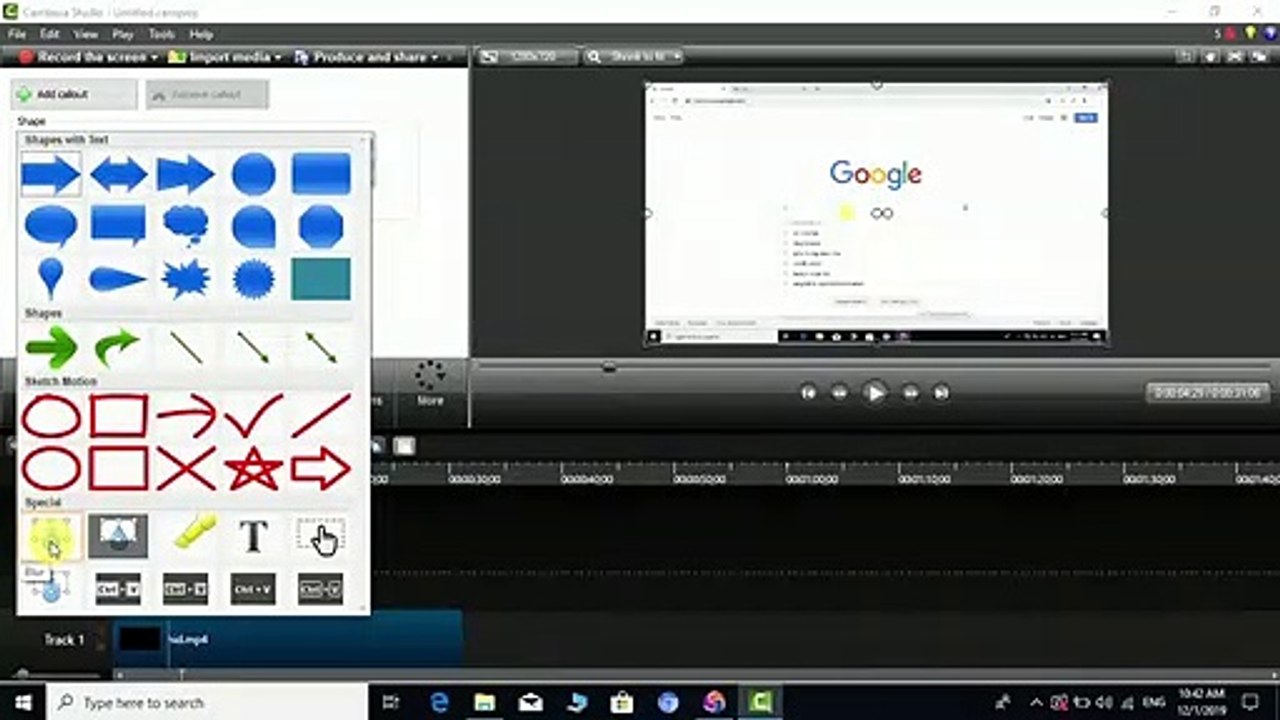This screenshot has width=1280, height=720.
Task: Choose the yellow Highlighter callout
Action: point(193,532)
